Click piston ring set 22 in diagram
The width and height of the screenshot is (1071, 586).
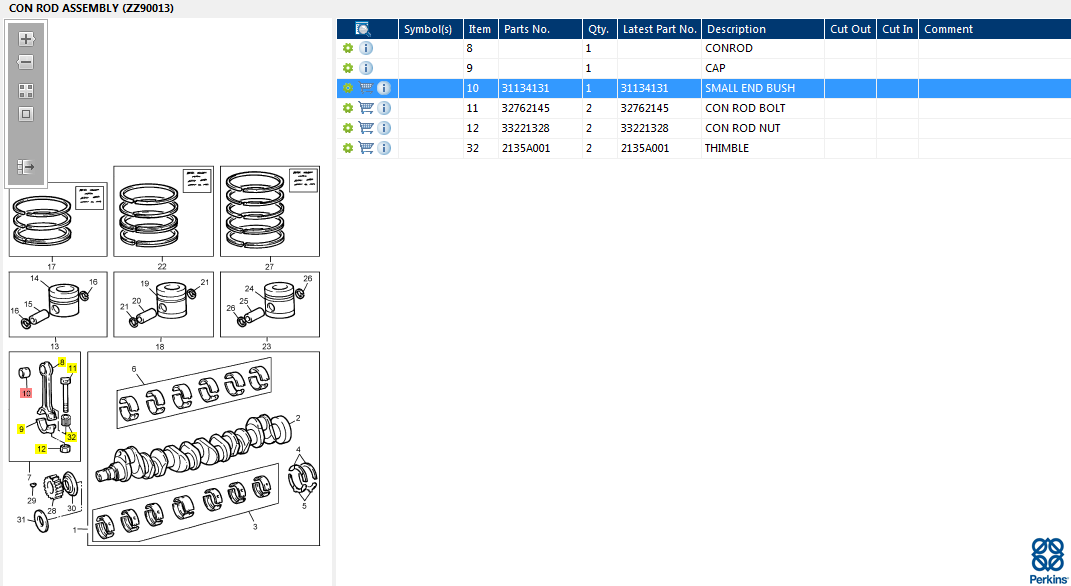[163, 212]
